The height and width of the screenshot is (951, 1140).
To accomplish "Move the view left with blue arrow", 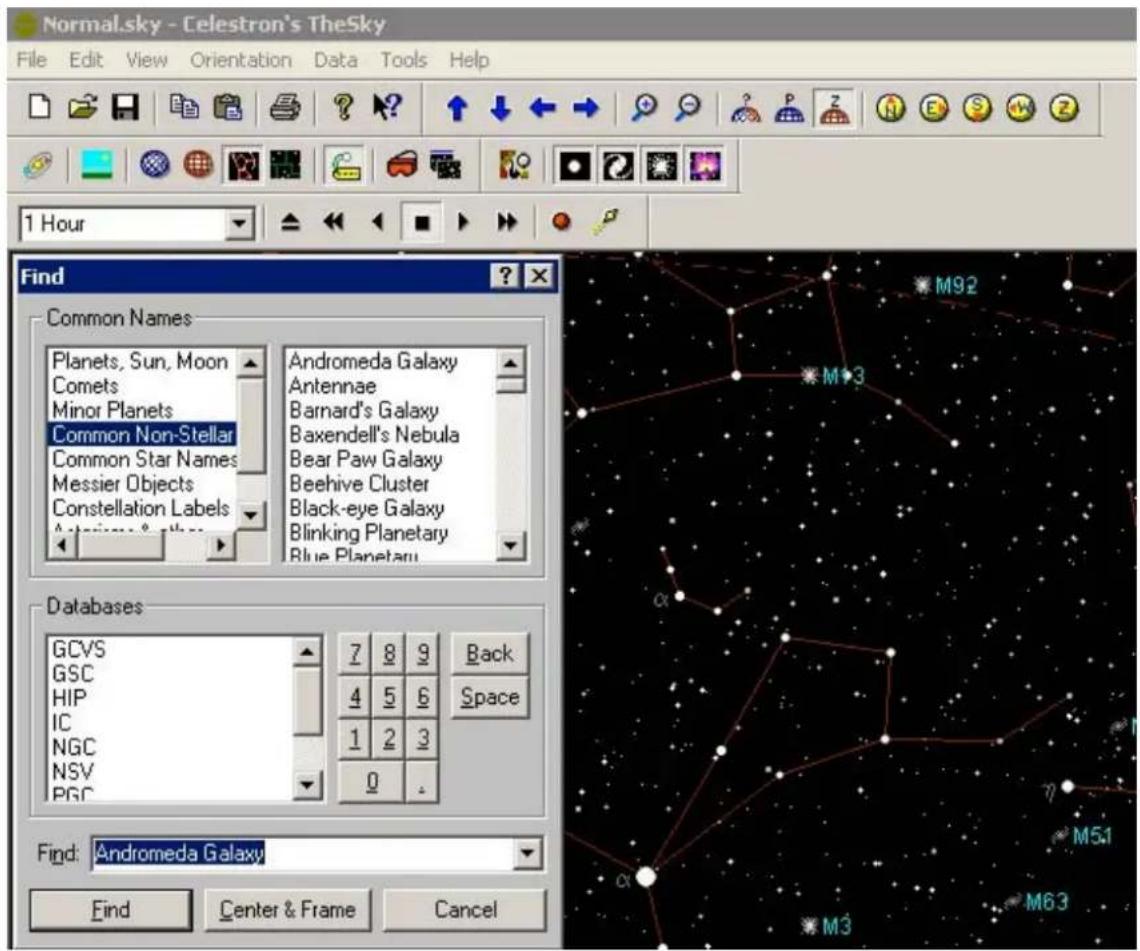I will pyautogui.click(x=543, y=108).
